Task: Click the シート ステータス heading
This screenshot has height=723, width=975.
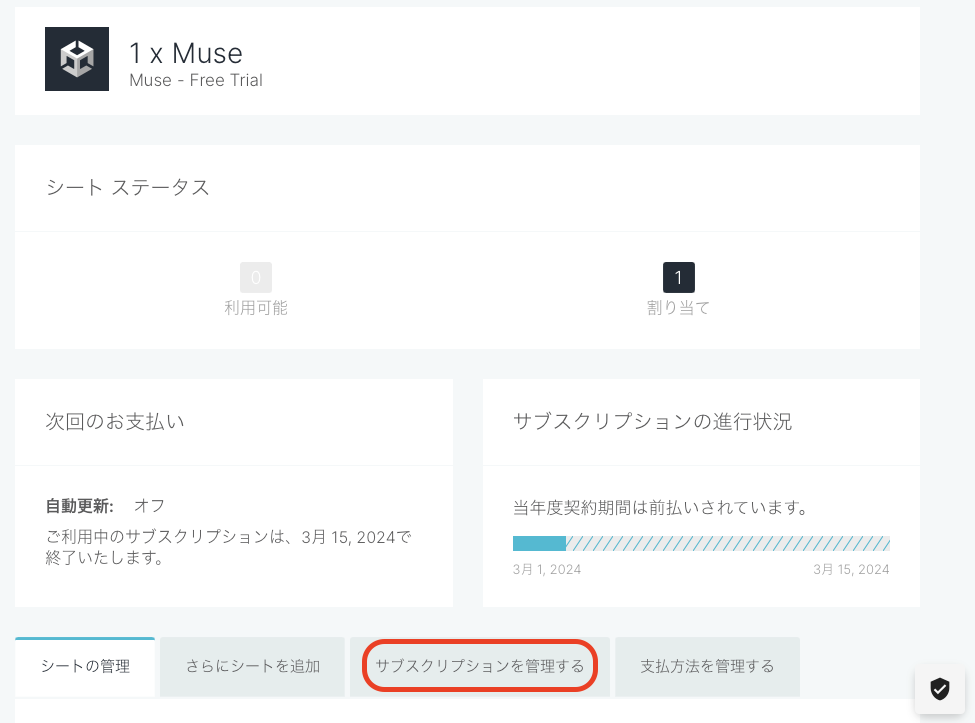Action: coord(128,188)
